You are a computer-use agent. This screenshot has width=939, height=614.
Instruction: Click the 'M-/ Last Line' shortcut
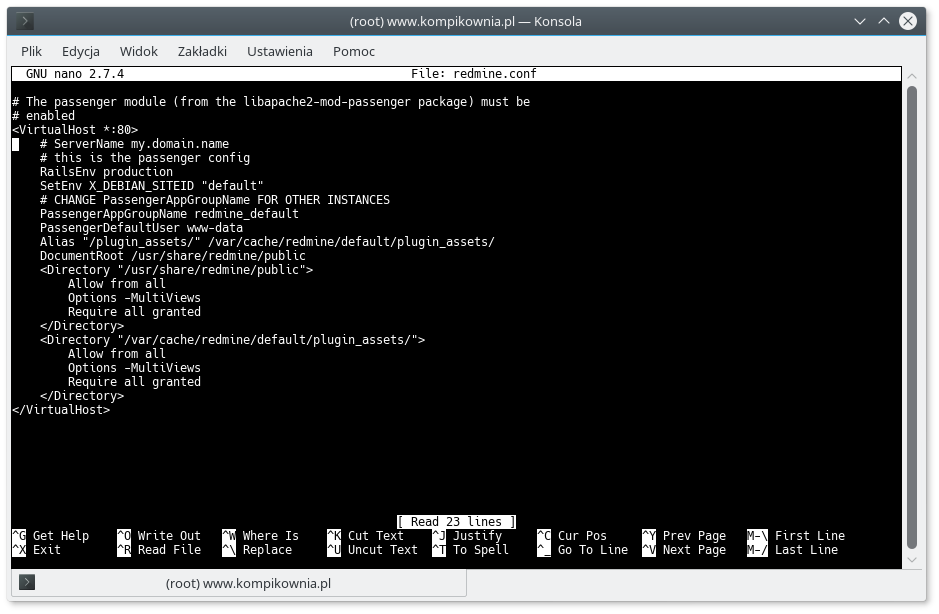pyautogui.click(x=793, y=549)
